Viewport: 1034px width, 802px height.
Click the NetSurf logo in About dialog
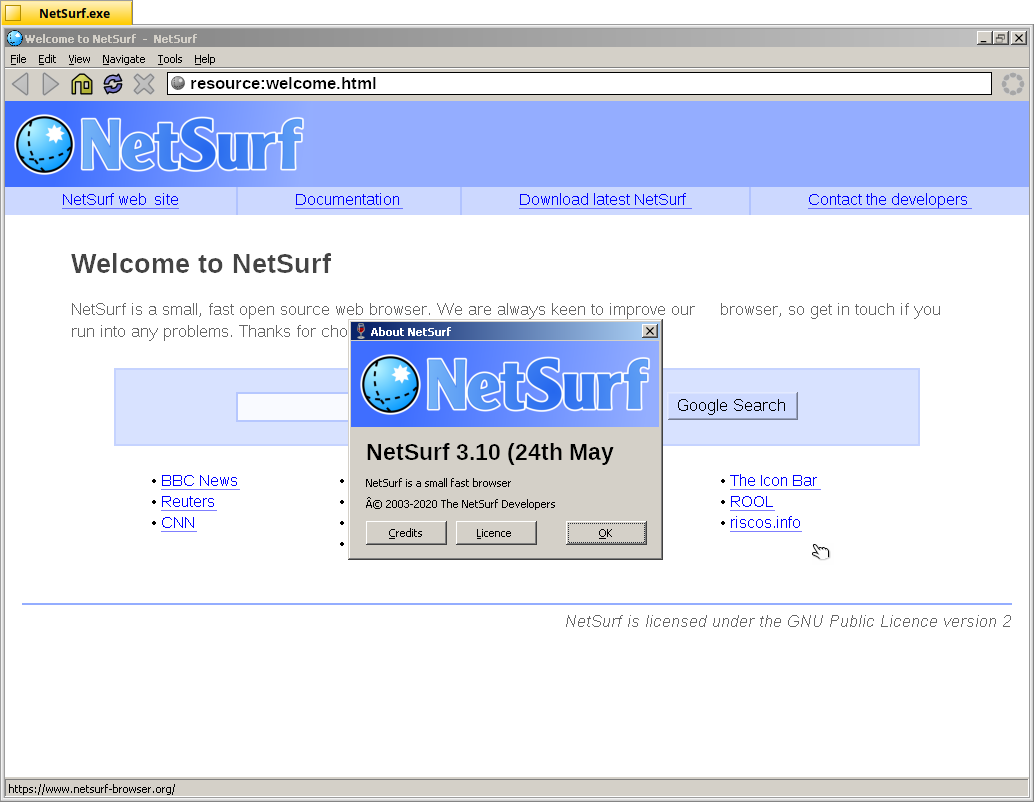505,385
